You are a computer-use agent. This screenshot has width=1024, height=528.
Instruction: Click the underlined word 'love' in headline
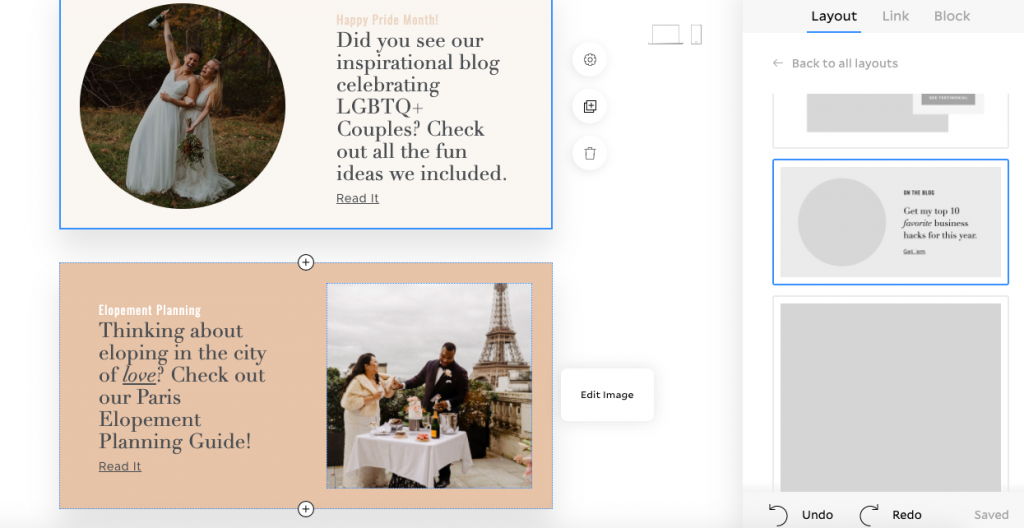[x=139, y=375]
